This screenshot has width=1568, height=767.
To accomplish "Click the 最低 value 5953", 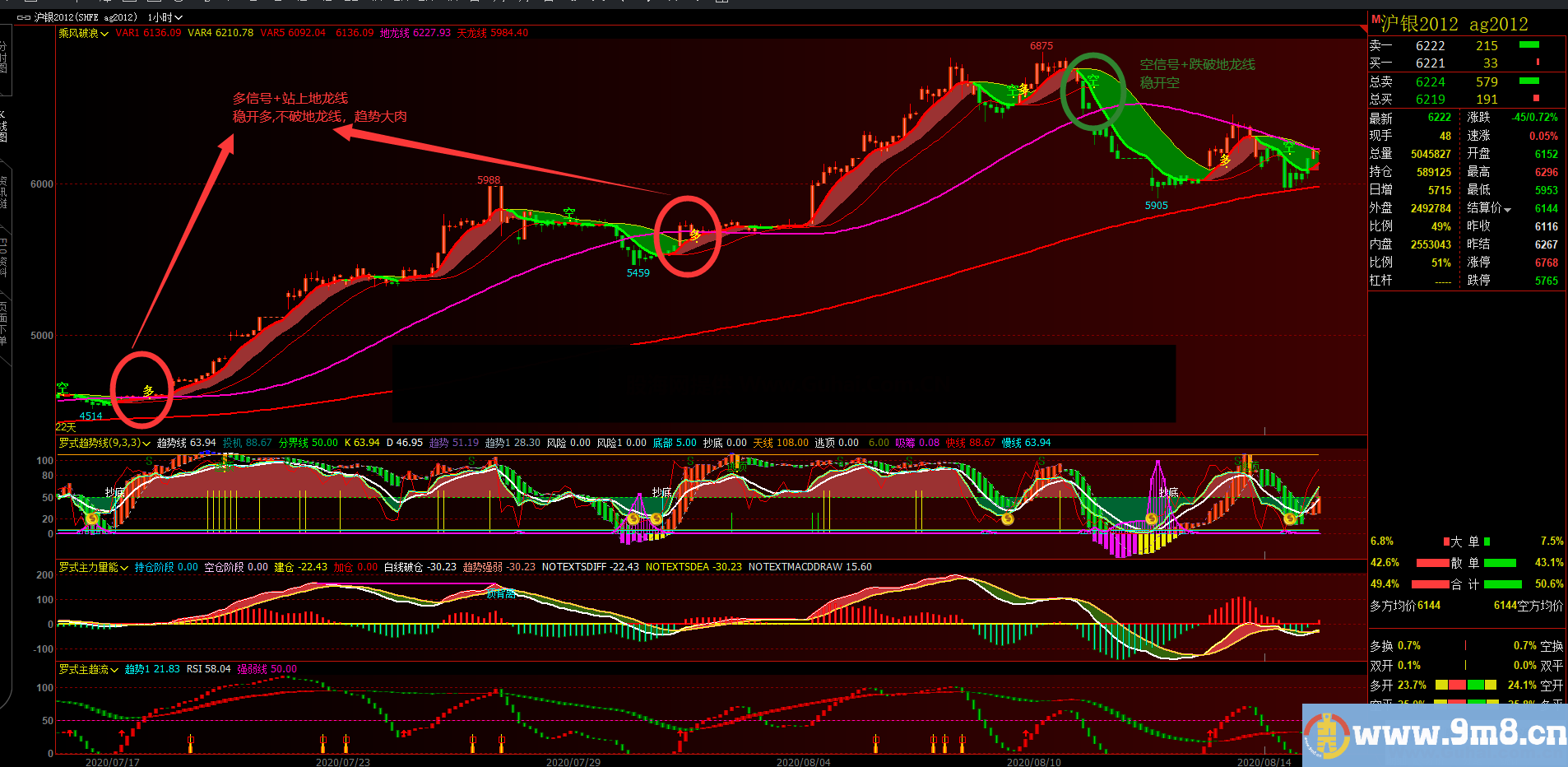I will pos(1547,190).
